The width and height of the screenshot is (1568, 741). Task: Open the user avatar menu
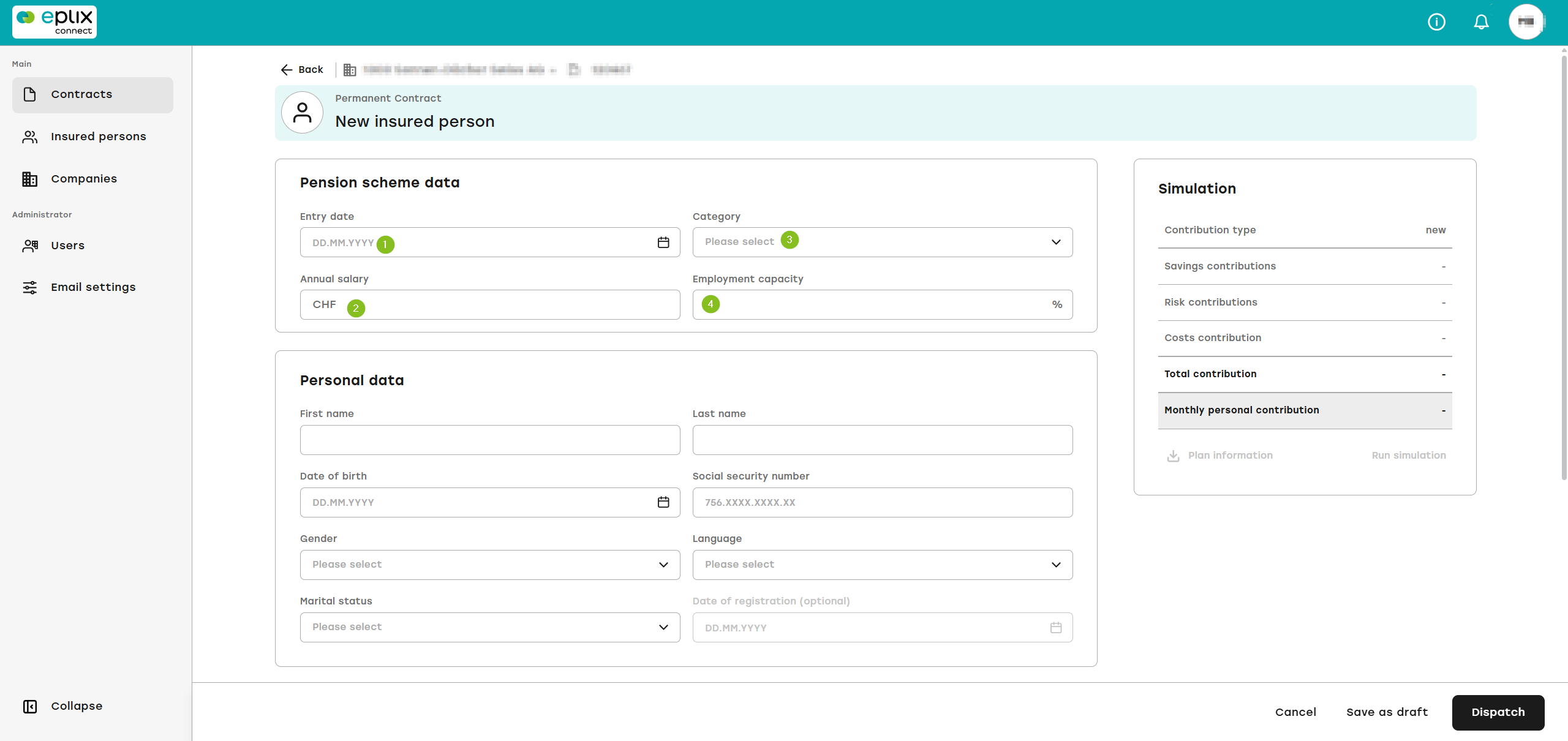point(1526,22)
